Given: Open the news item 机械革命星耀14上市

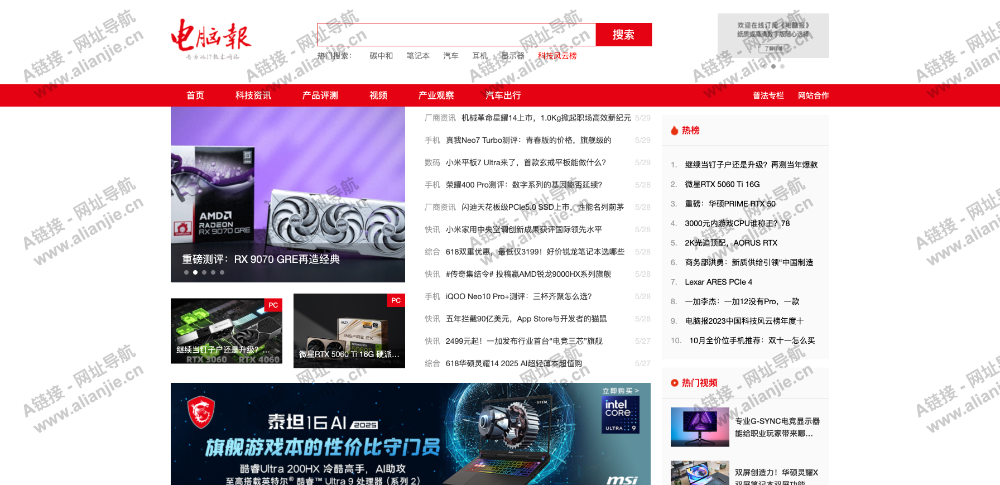Looking at the screenshot, I should pos(546,118).
